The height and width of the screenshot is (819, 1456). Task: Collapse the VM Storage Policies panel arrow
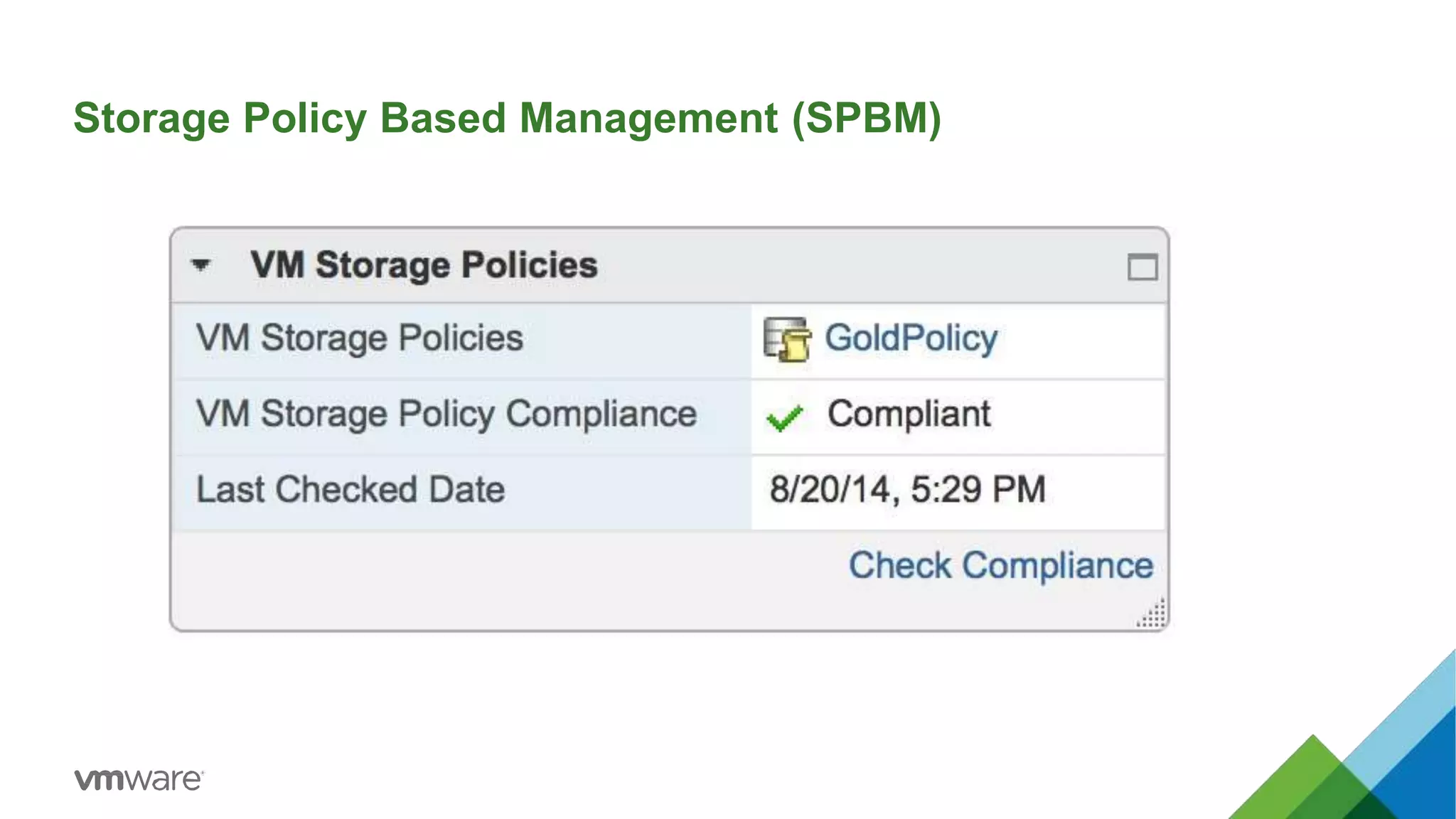click(x=201, y=266)
